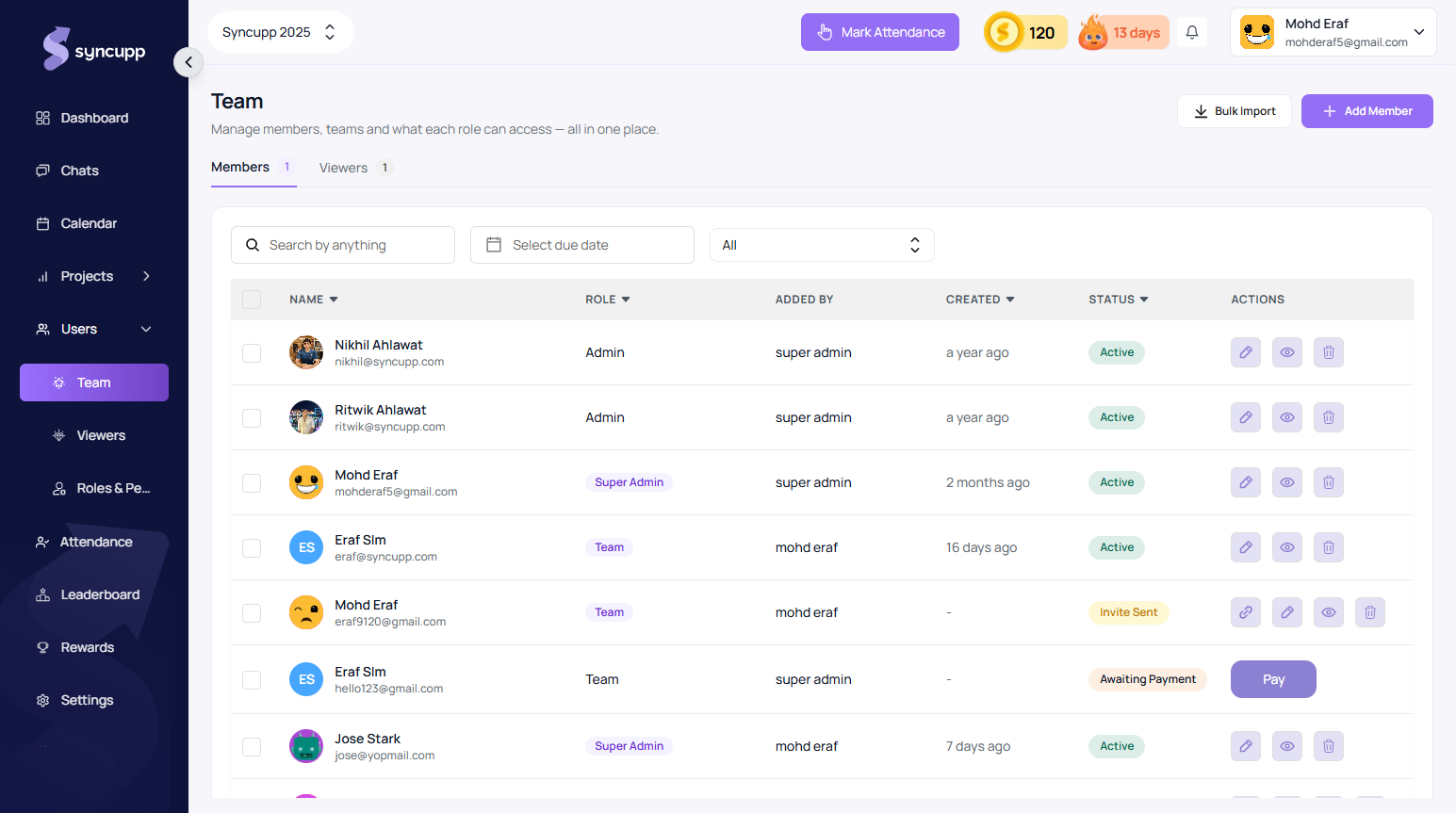Go to Leaderboard in sidebar
Screen dimensions: 1456x813
pos(94,594)
